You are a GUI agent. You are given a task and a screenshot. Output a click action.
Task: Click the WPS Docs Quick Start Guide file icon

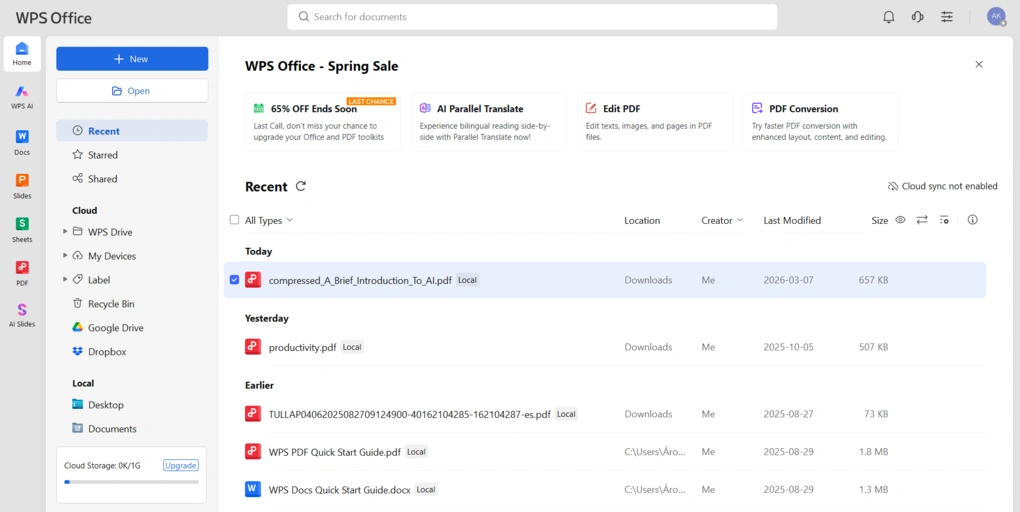pos(253,489)
